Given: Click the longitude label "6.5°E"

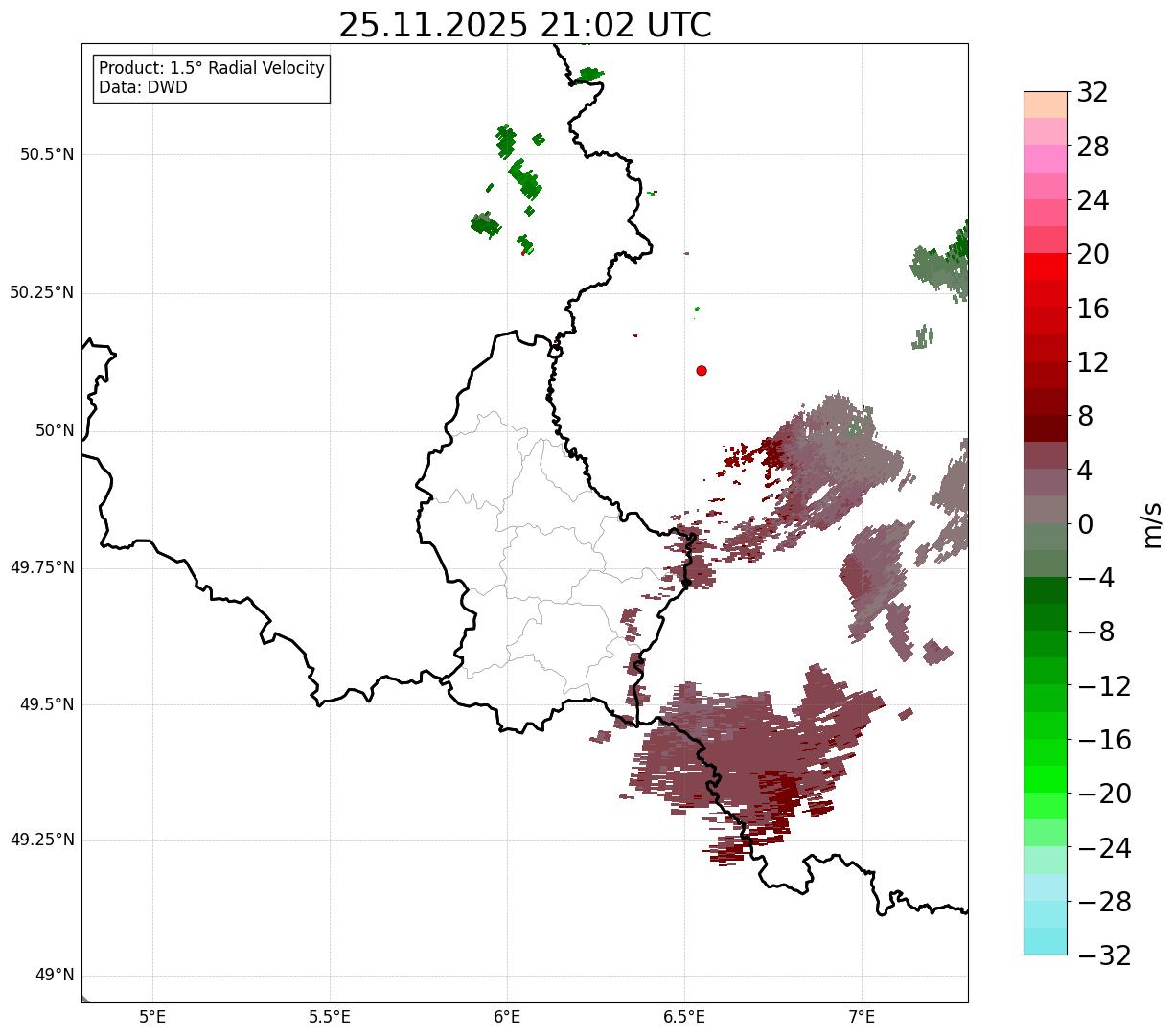Looking at the screenshot, I should pyautogui.click(x=684, y=1016).
